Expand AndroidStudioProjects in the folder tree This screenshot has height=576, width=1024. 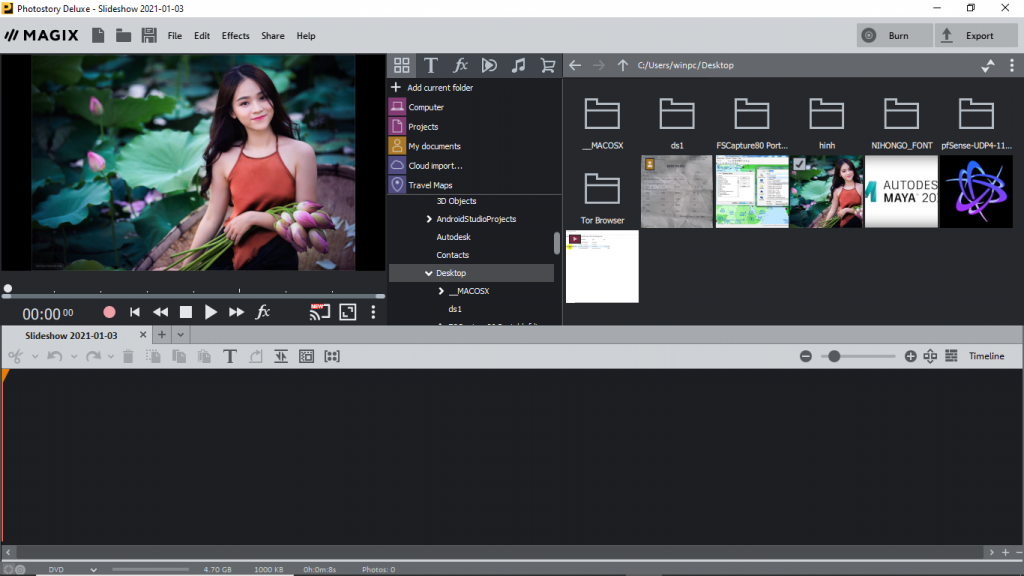click(429, 219)
